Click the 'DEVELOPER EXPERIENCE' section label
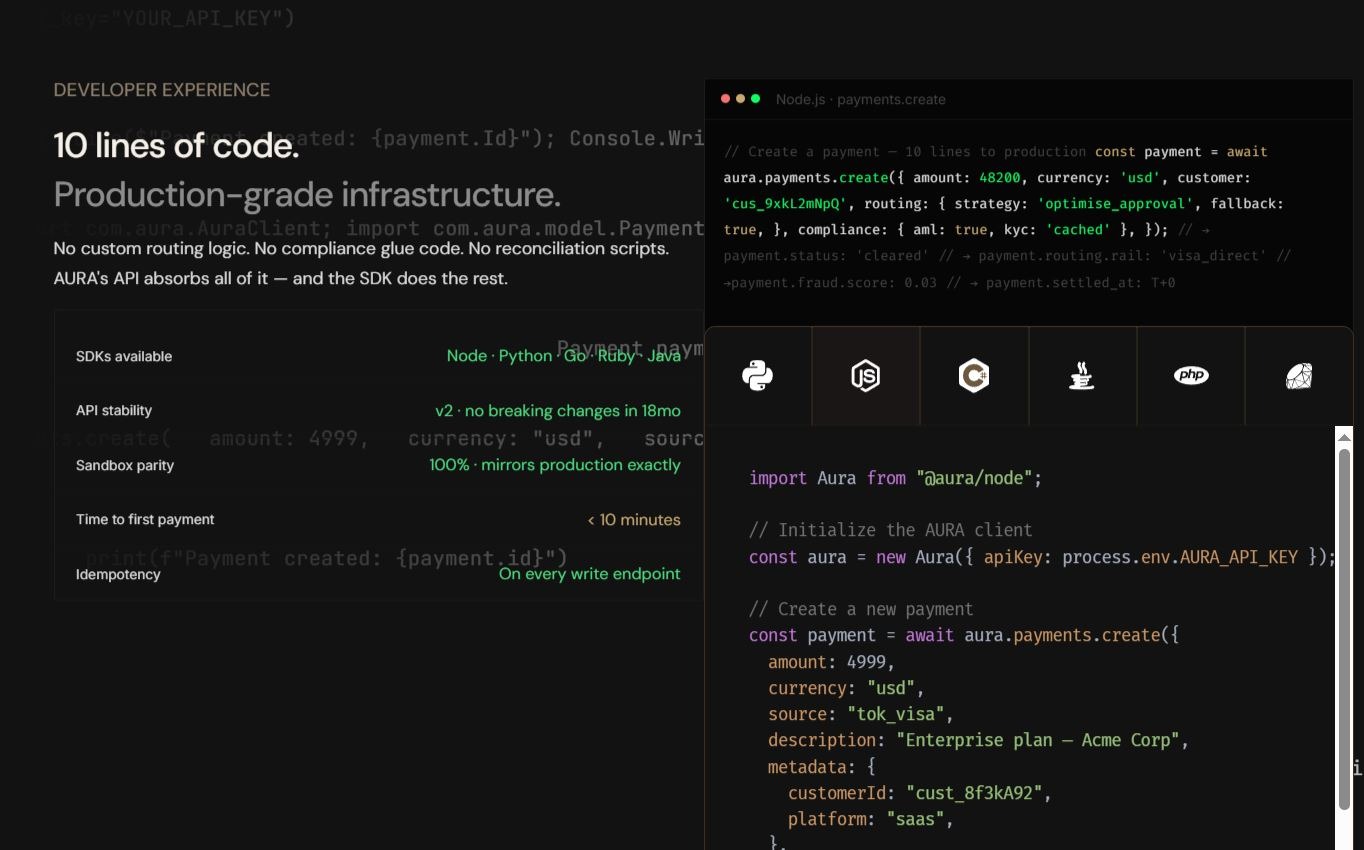 tap(162, 90)
